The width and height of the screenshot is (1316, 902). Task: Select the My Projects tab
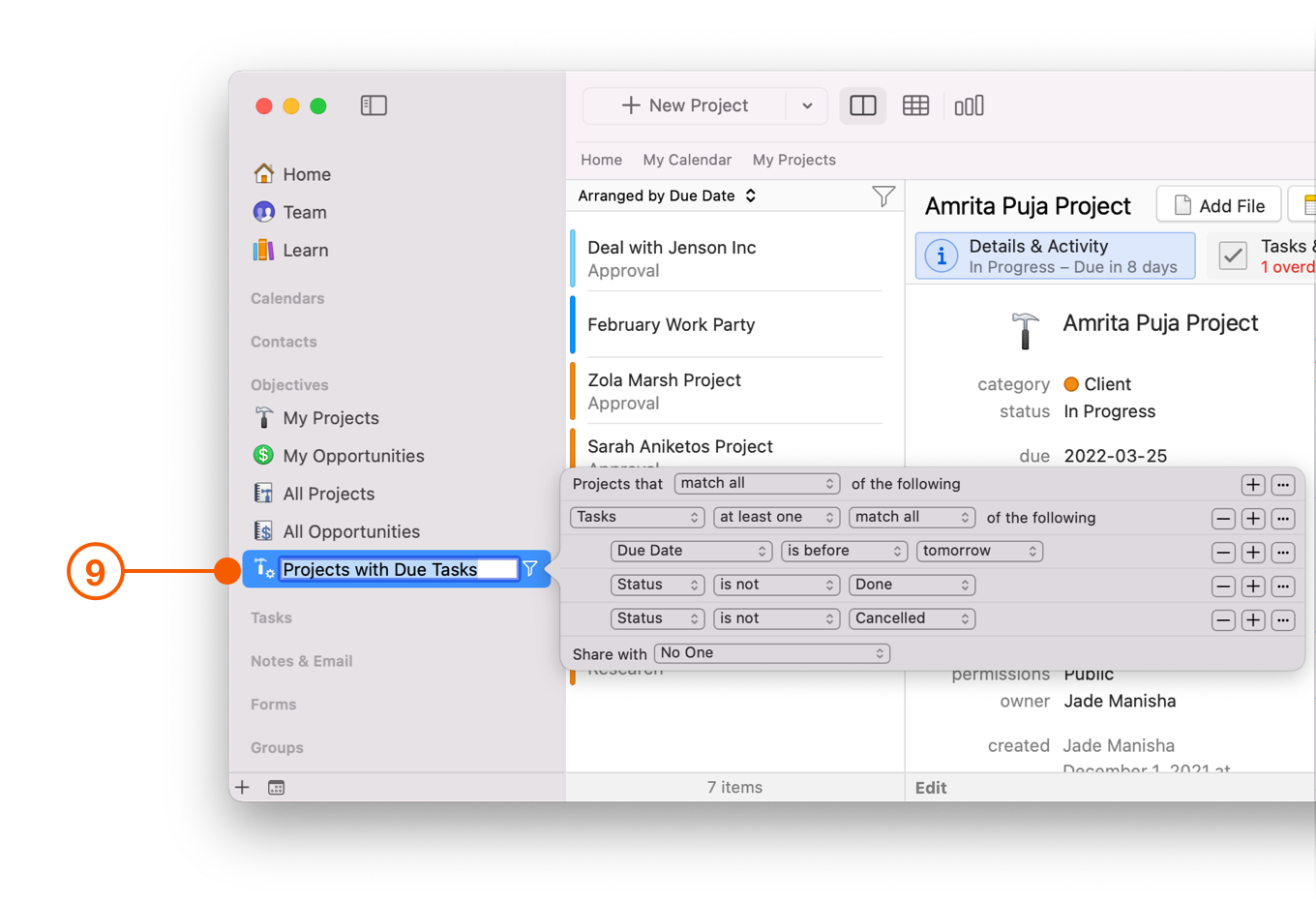pyautogui.click(x=793, y=159)
